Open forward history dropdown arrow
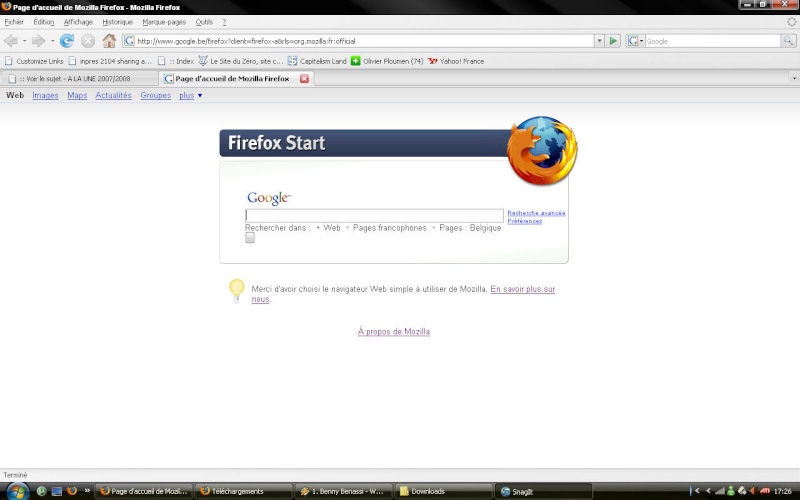 [x=52, y=41]
